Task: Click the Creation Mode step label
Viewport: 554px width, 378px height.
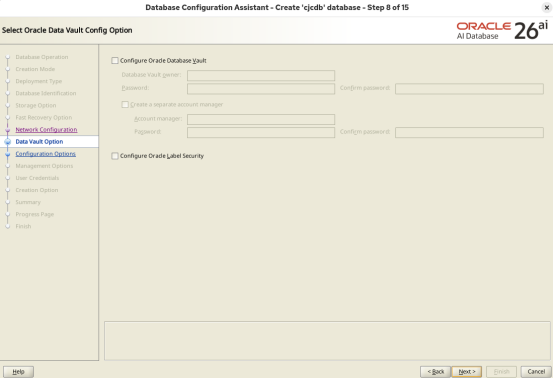Action: coord(35,69)
